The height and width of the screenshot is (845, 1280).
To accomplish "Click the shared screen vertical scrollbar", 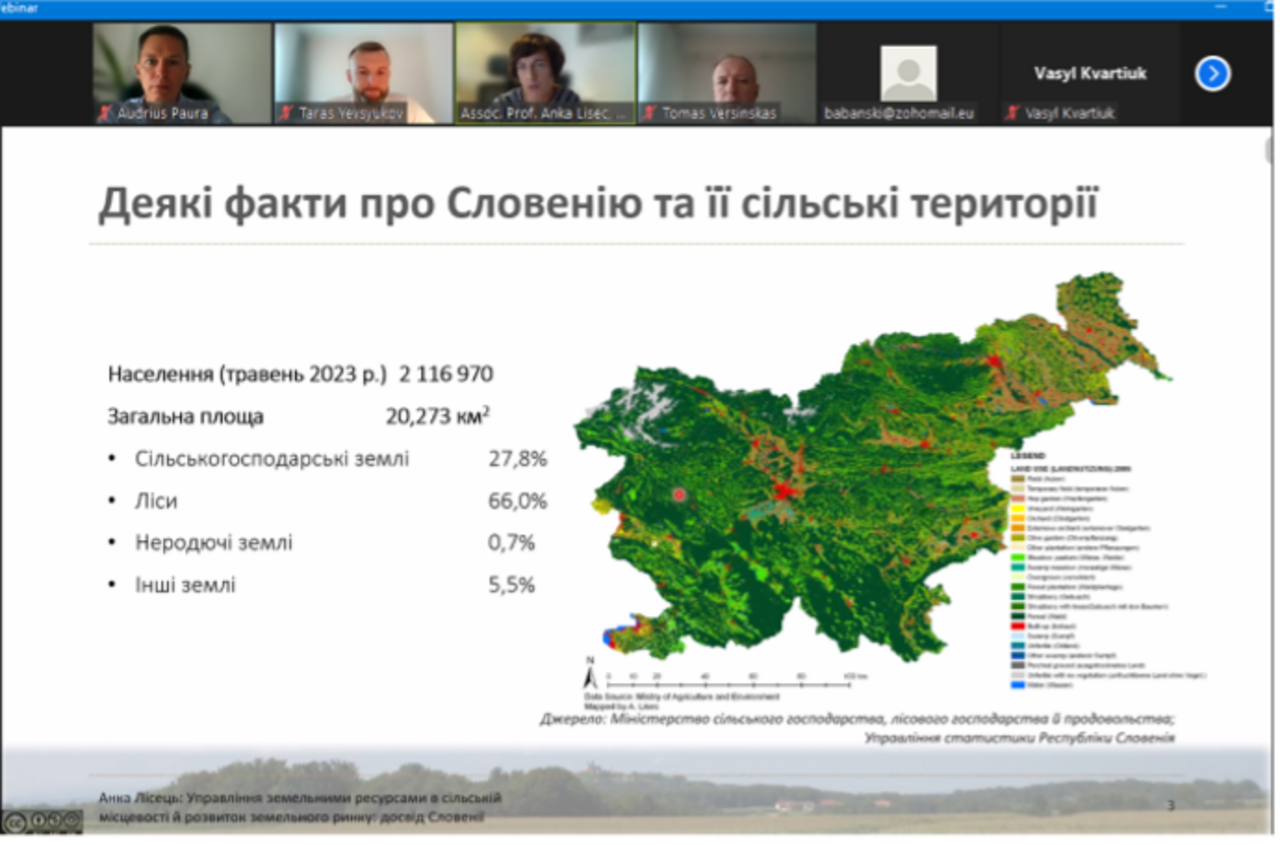I will tap(1272, 150).
